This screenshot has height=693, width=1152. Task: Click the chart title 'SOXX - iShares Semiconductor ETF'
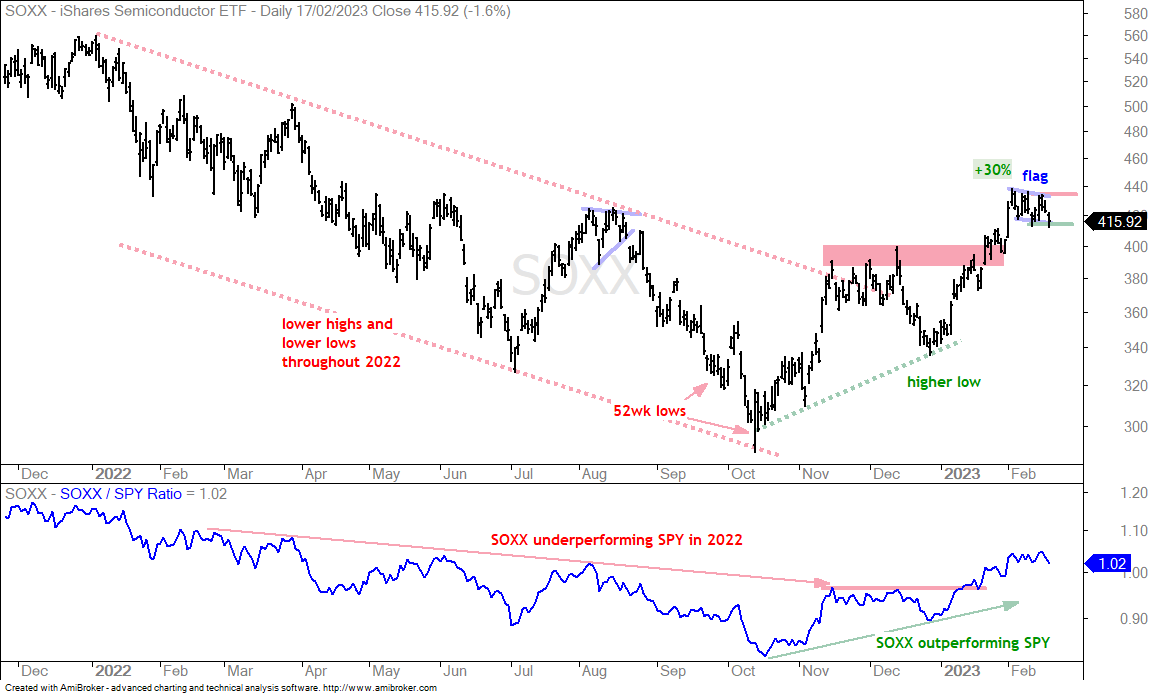click(129, 11)
